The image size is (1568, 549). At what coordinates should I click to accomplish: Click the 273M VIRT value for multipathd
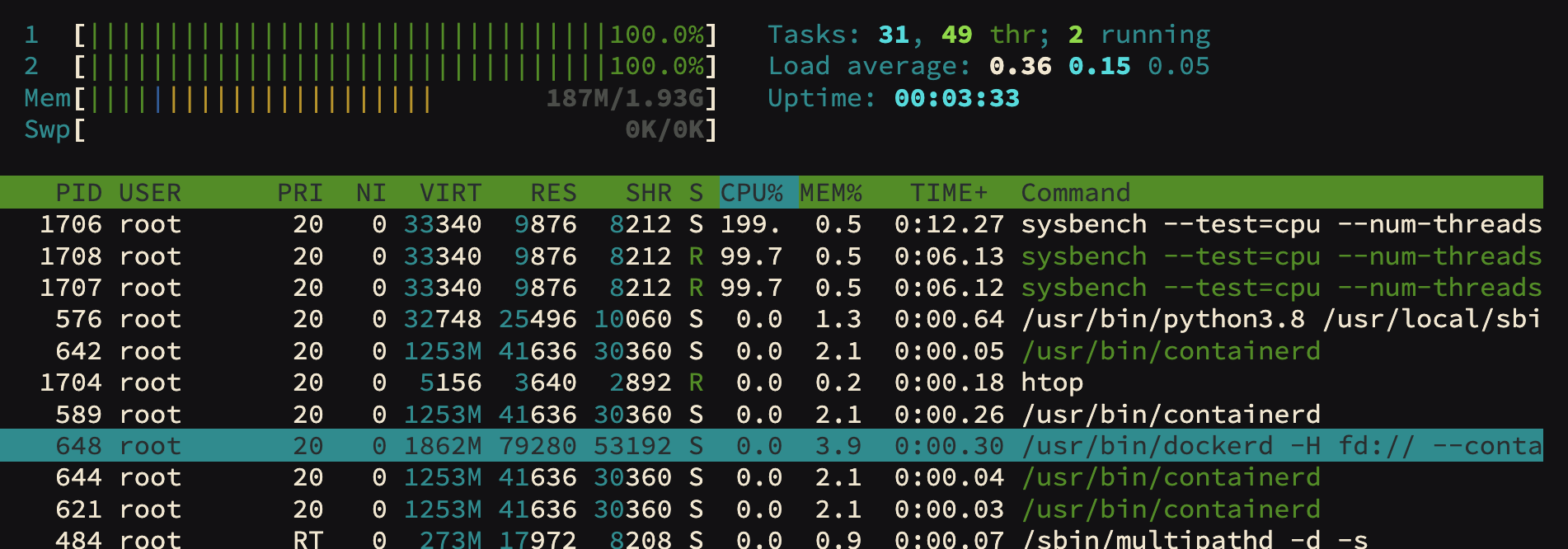tap(450, 540)
